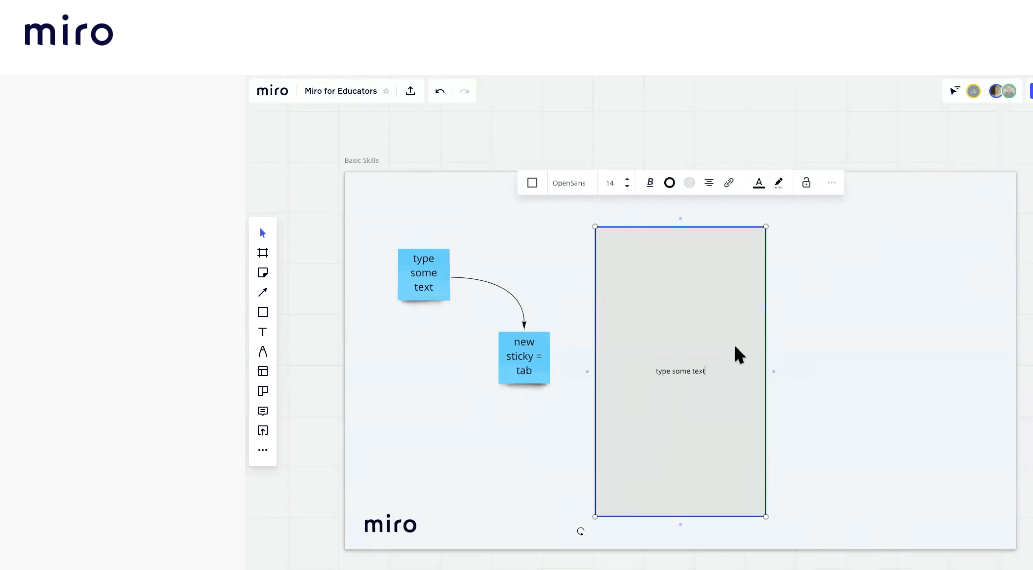The height and width of the screenshot is (570, 1033).
Task: Select the Kanban board tool
Action: tap(263, 391)
